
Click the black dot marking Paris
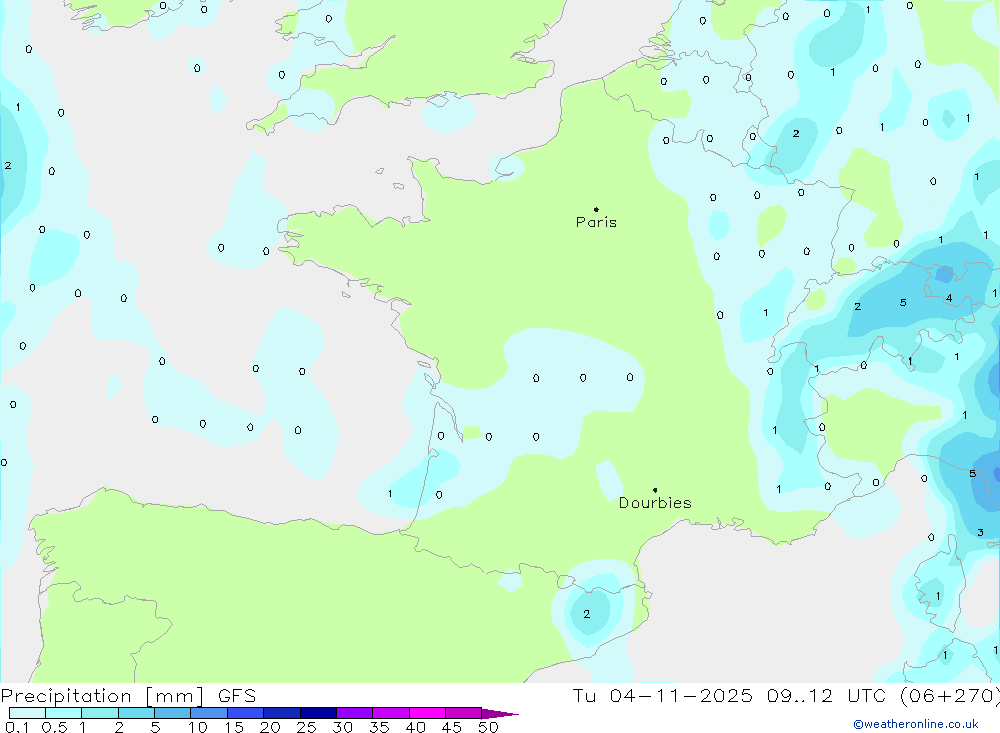tap(596, 209)
